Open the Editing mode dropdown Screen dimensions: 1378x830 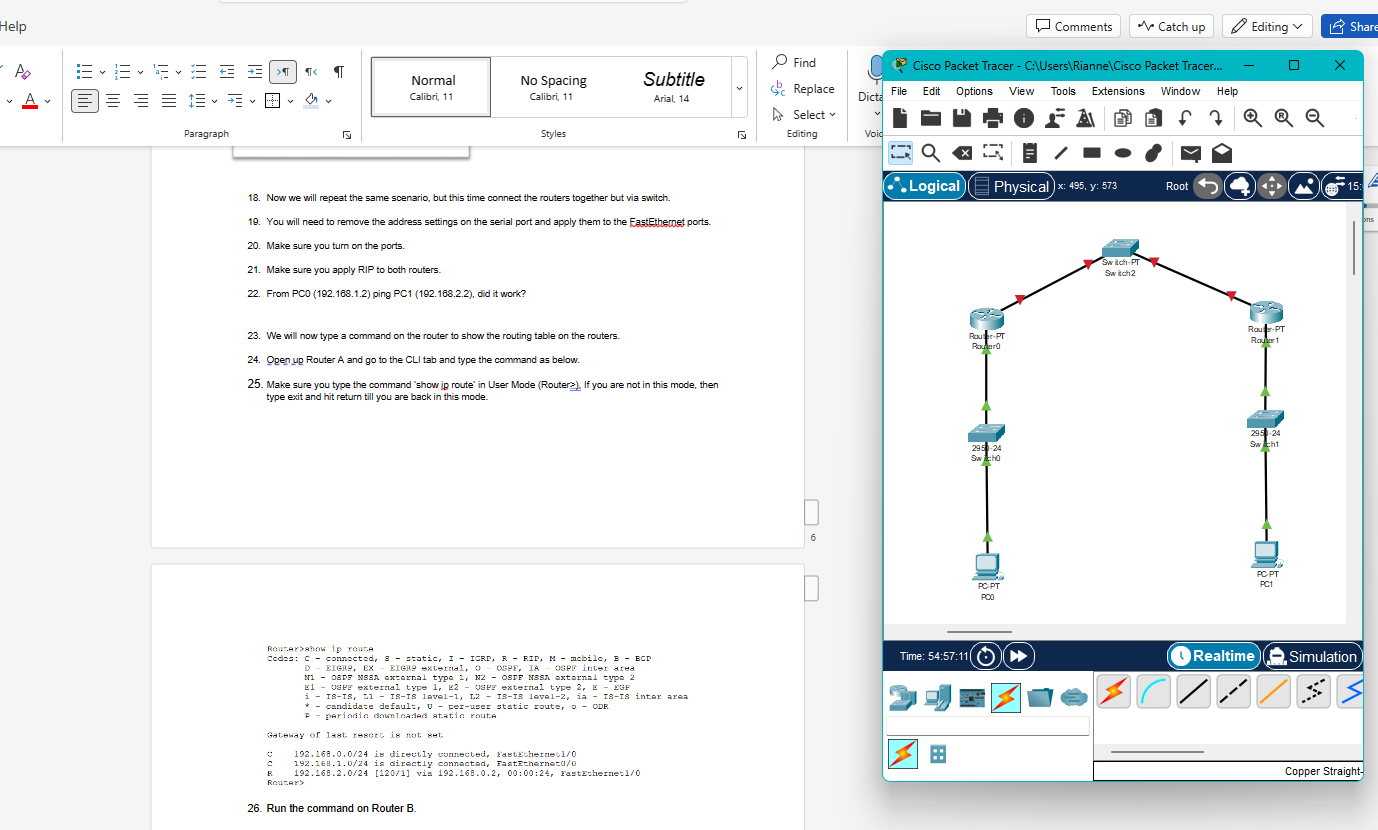click(x=1268, y=26)
